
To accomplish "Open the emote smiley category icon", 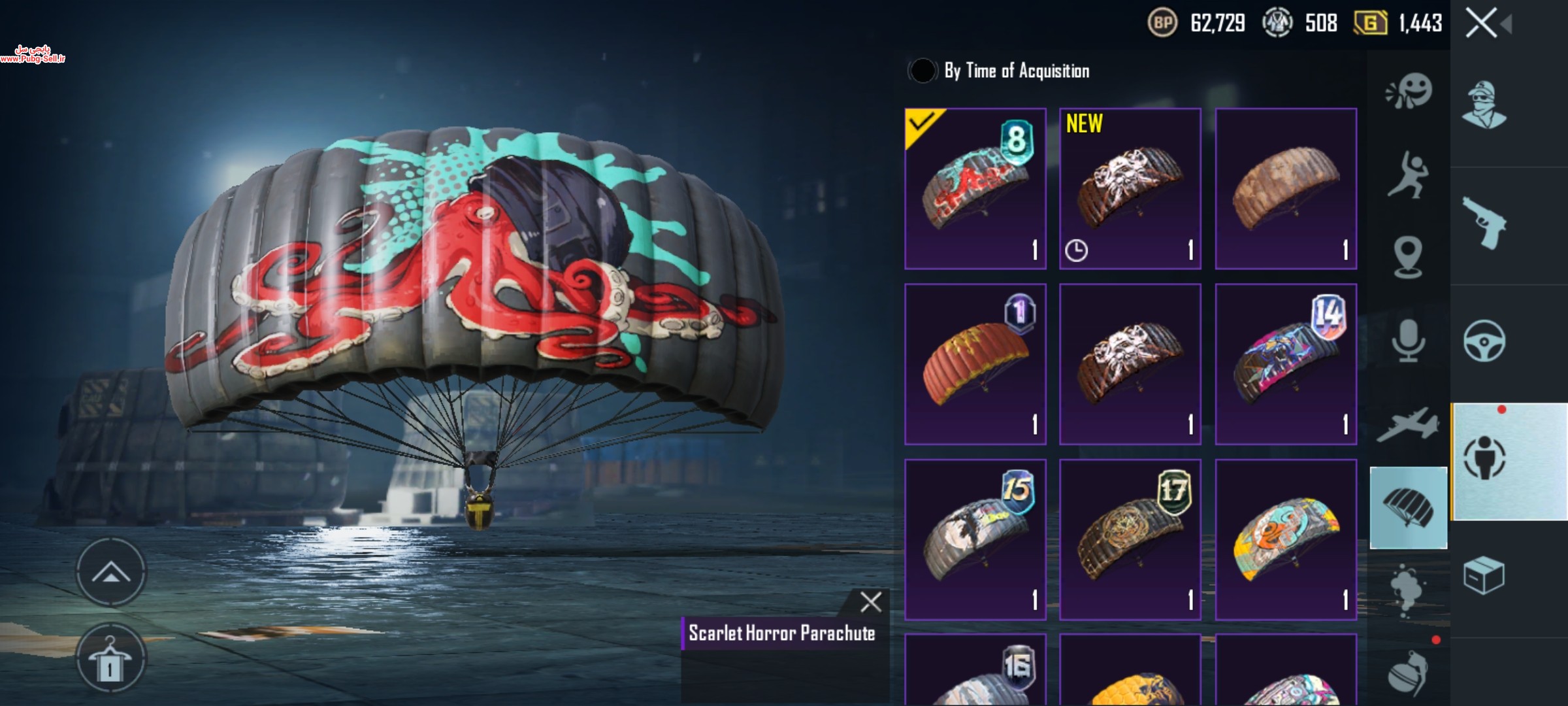I will 1409,92.
